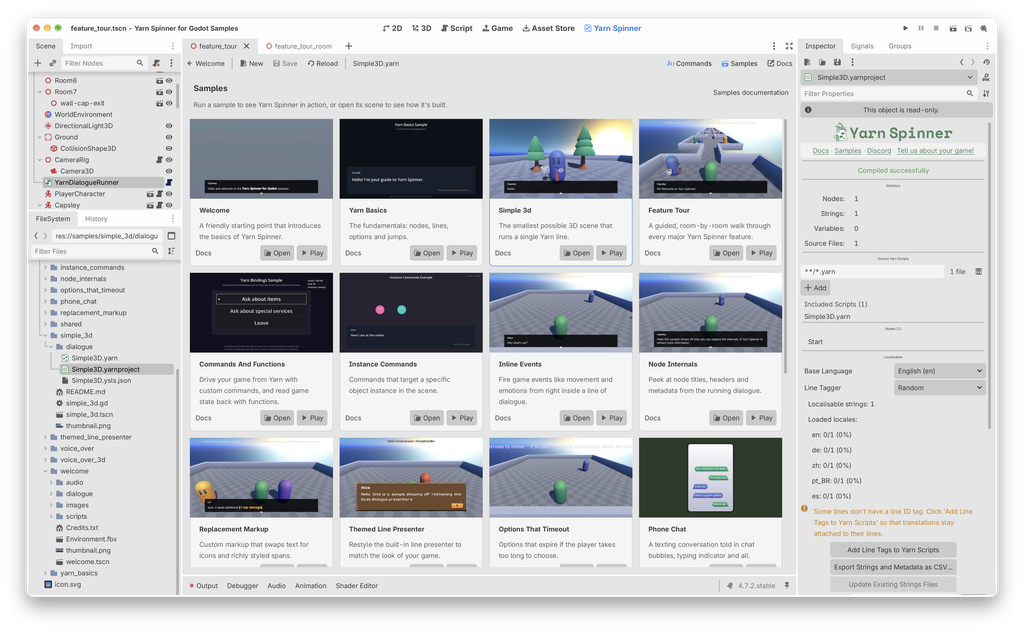Delete the **/*.yarn source pattern
Viewport: 1024px width, 632px height.
click(x=978, y=272)
